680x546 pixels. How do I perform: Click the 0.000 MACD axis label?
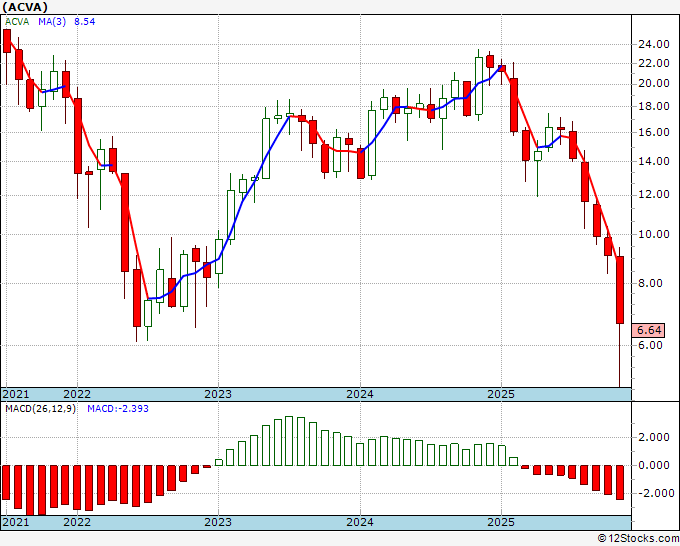click(656, 465)
